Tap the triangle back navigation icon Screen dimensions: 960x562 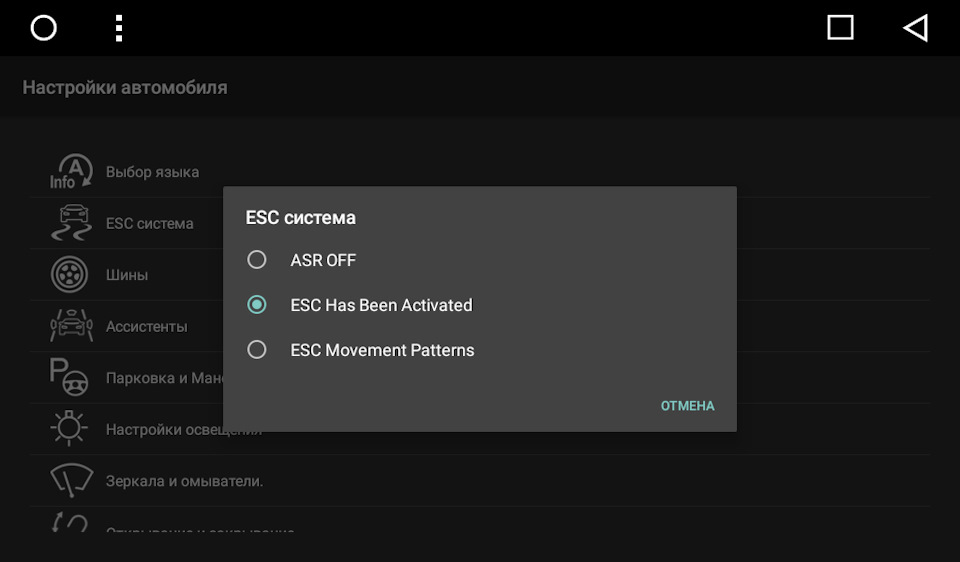pyautogui.click(x=915, y=28)
